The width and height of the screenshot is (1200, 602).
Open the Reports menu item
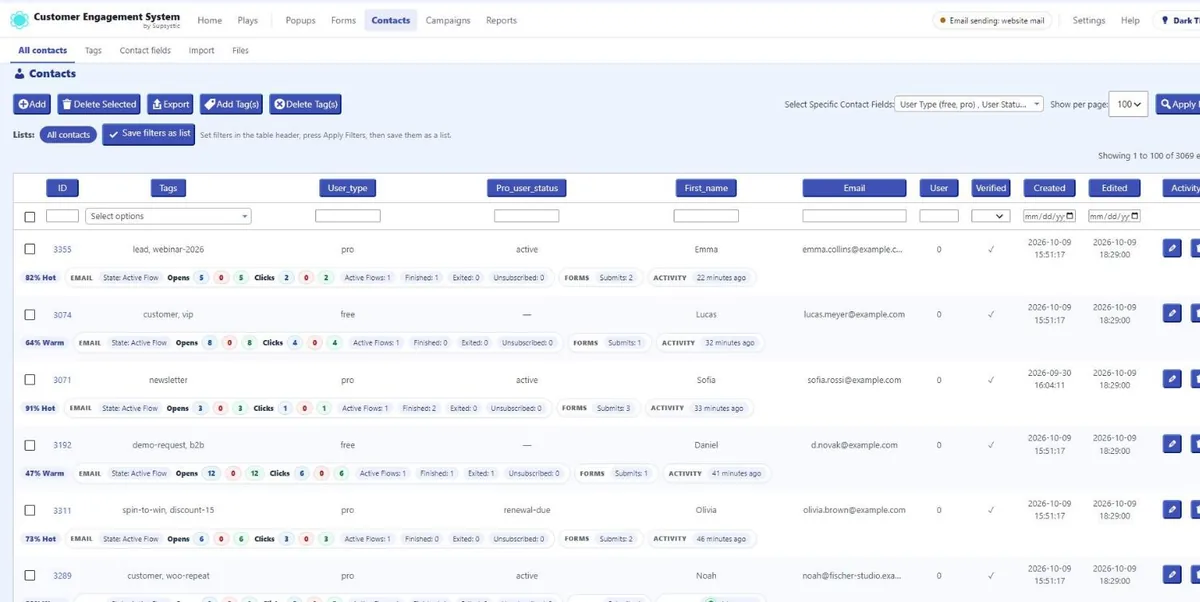coord(501,20)
